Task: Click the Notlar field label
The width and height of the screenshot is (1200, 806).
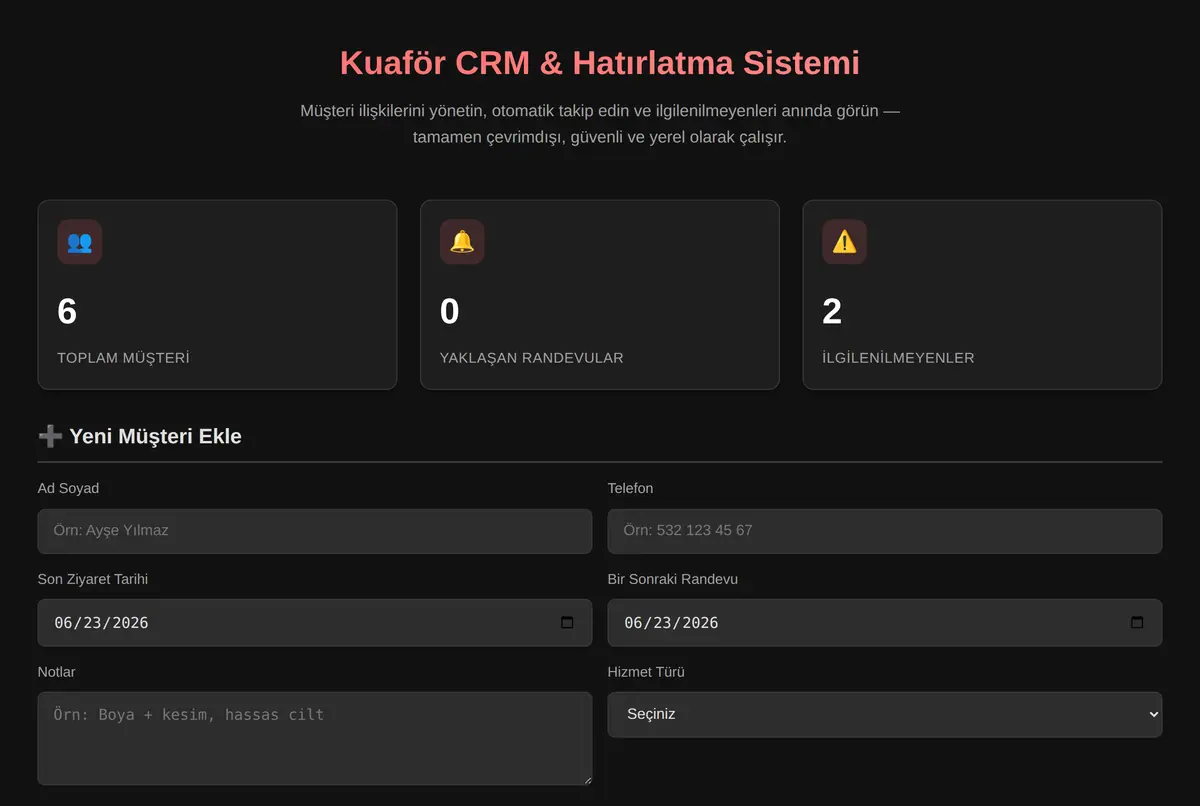Action: (56, 672)
